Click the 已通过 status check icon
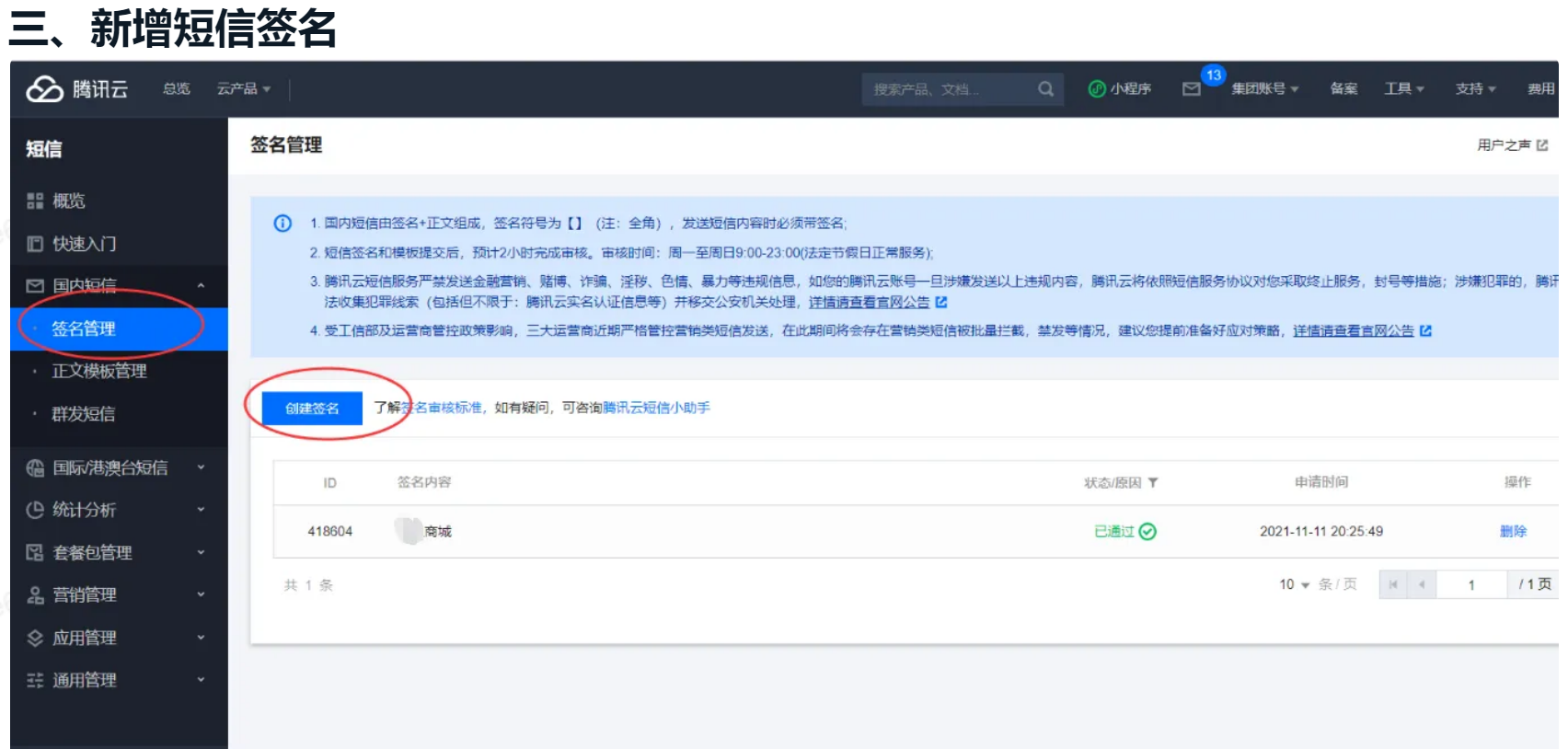1568x749 pixels. (1147, 531)
